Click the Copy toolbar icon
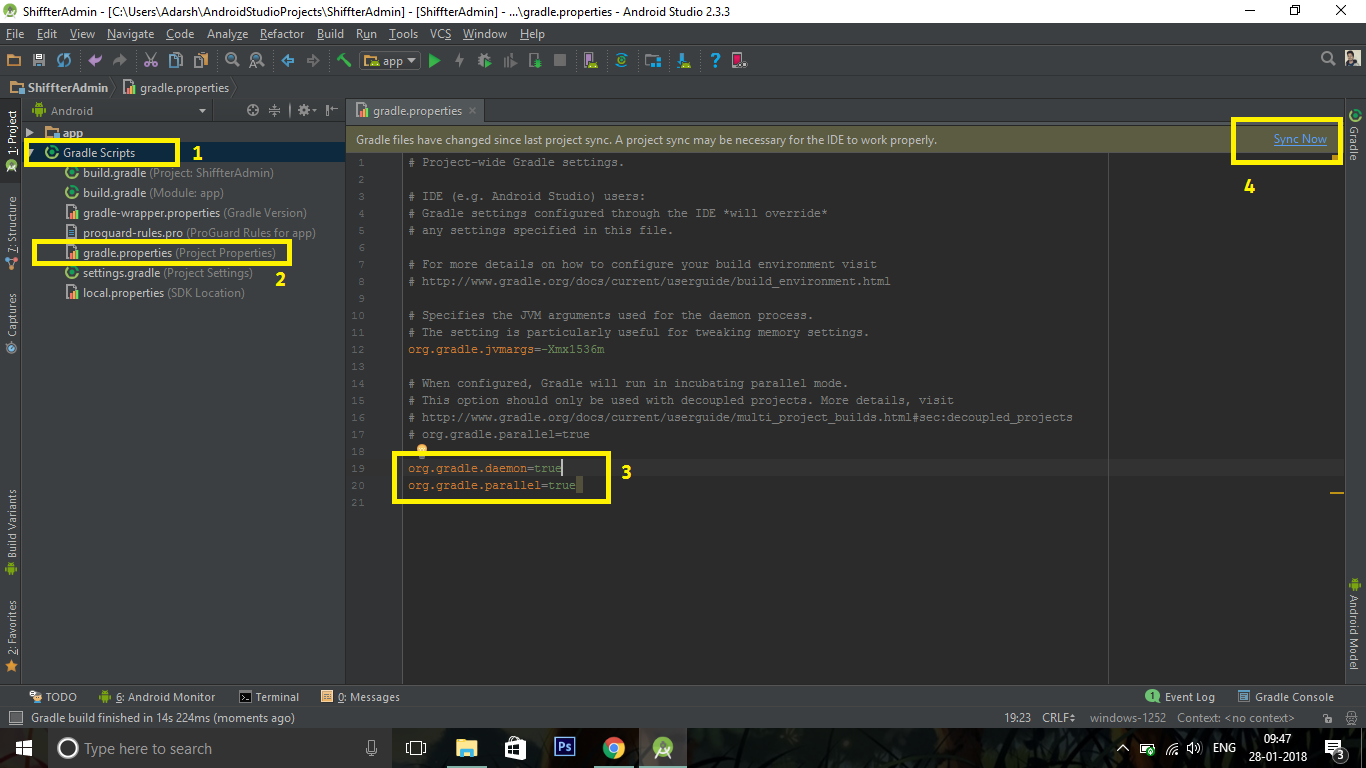This screenshot has height=768, width=1366. tap(176, 61)
